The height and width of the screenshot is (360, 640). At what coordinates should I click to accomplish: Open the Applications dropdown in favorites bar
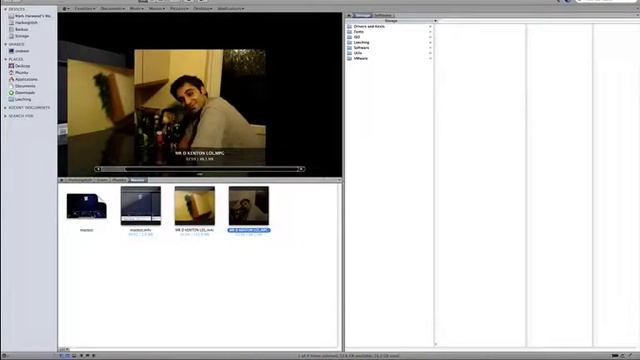point(231,9)
